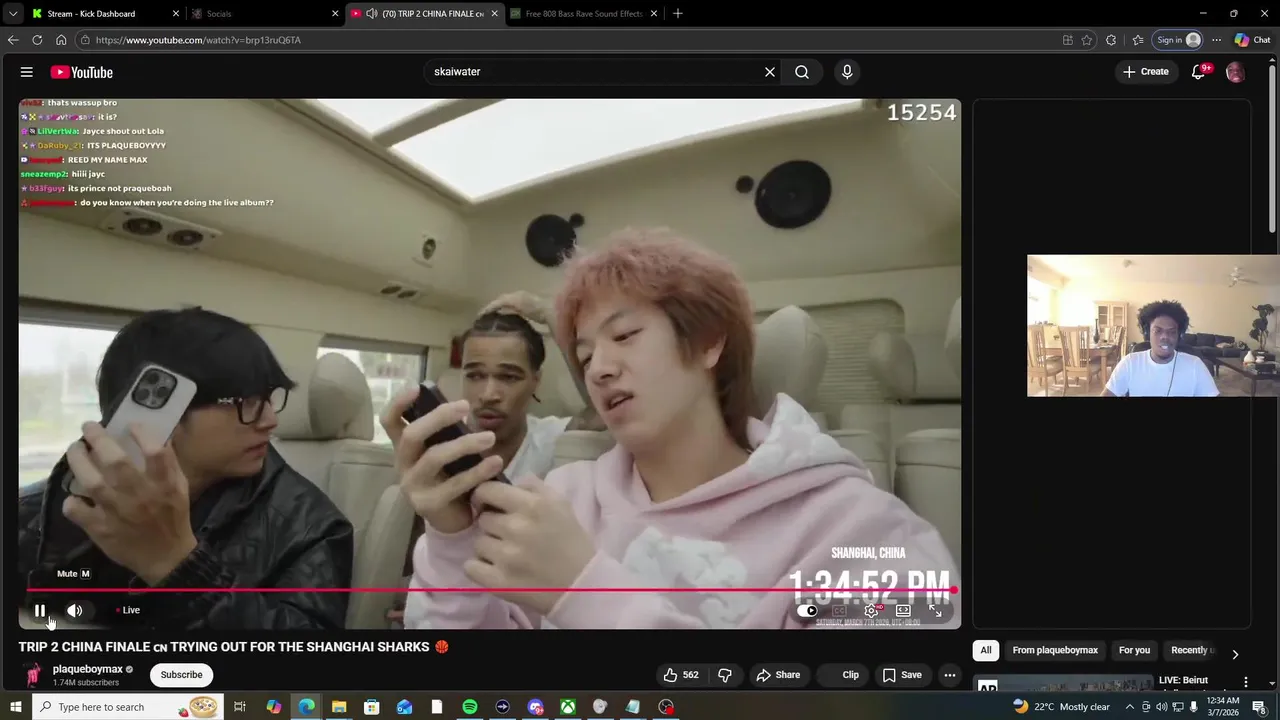This screenshot has height=720, width=1280.
Task: Switch to the Socials browser tab
Action: [265, 14]
